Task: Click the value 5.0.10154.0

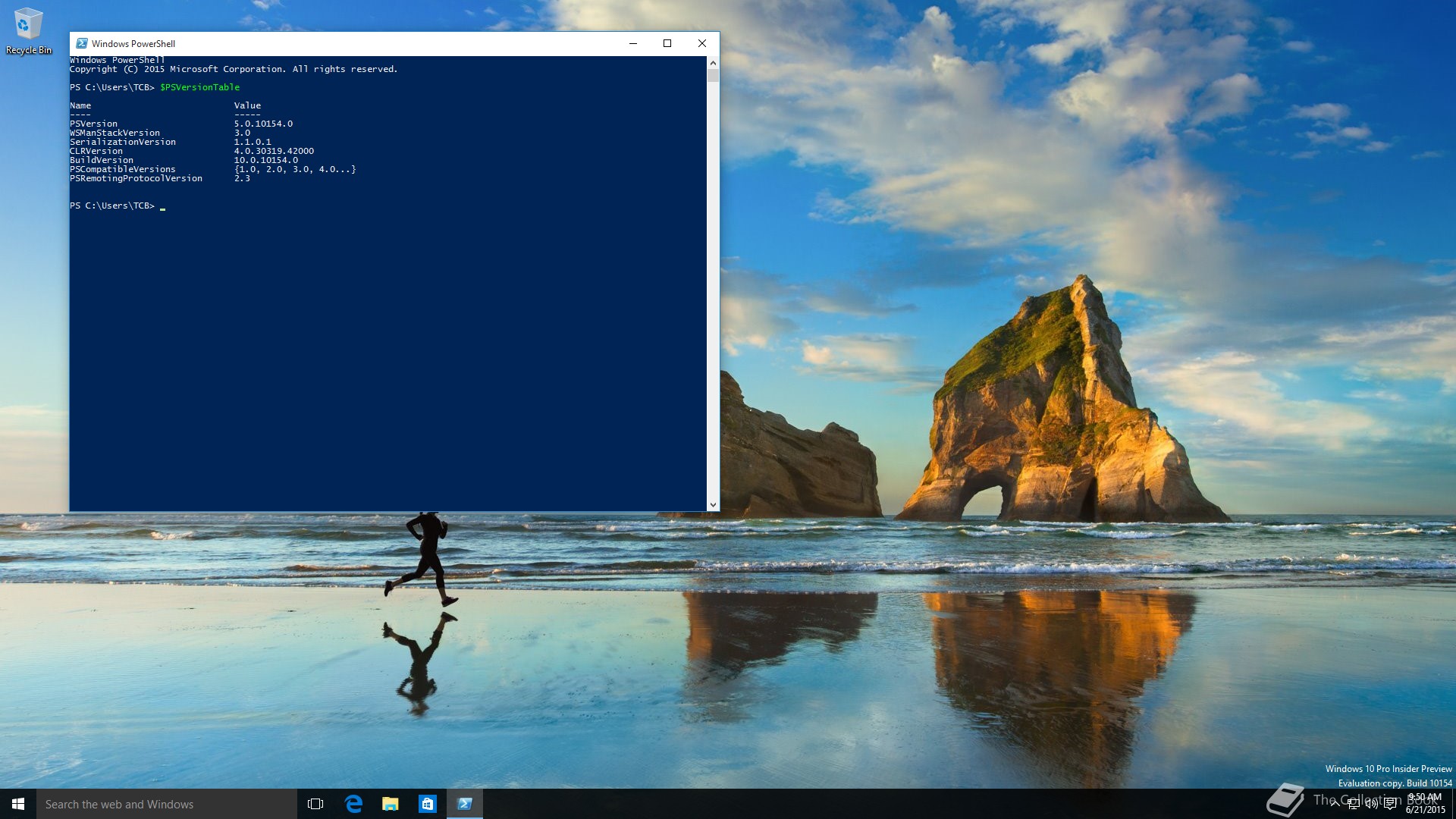Action: [263, 124]
